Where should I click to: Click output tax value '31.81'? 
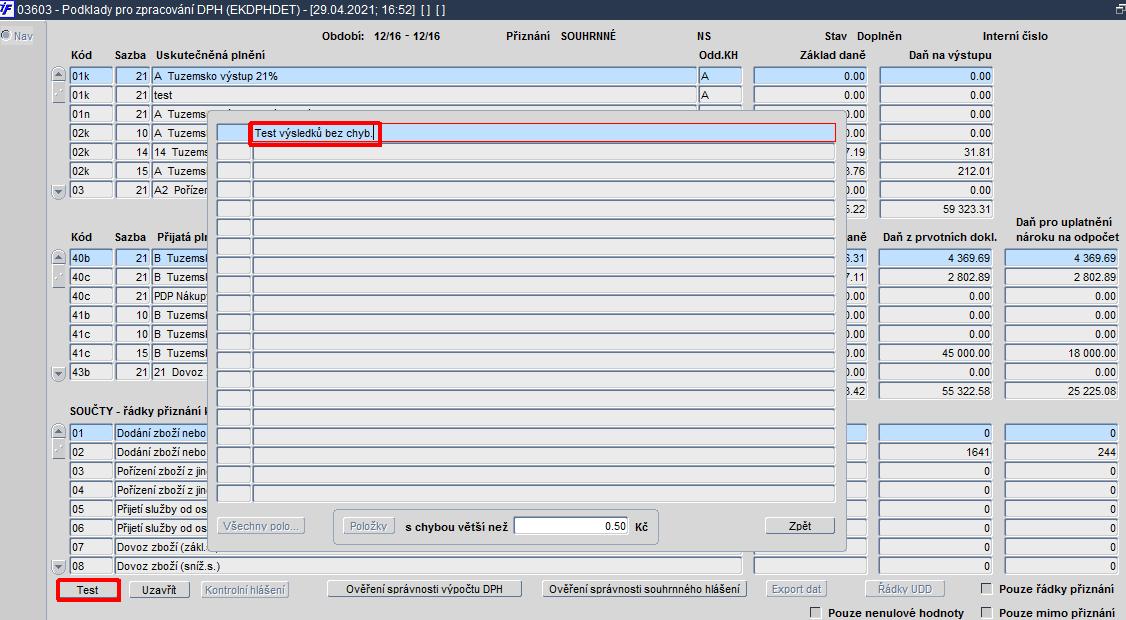(x=936, y=152)
